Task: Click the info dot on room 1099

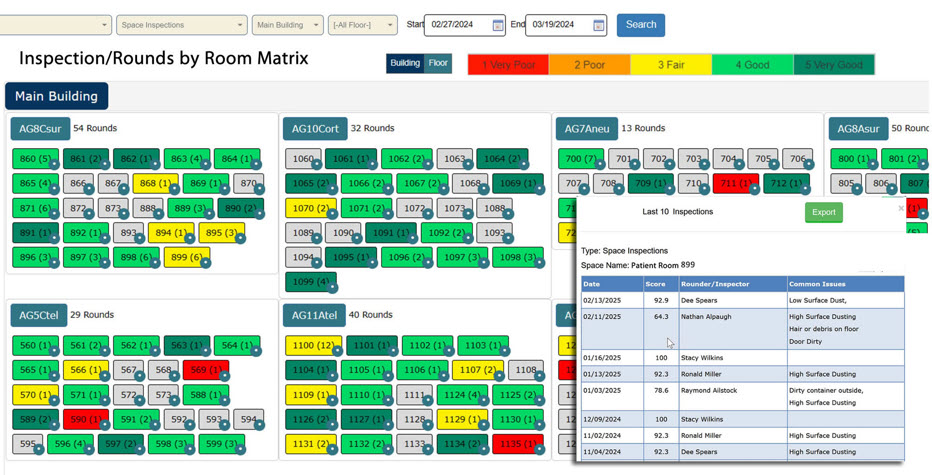Action: [332, 288]
